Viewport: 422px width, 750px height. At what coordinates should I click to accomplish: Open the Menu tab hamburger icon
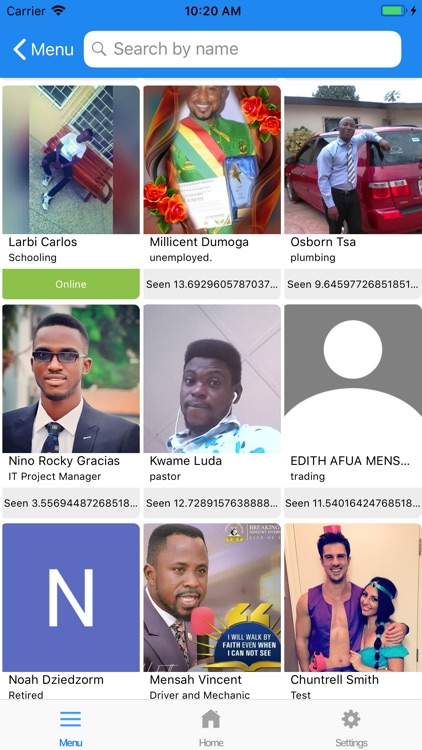pos(70,719)
